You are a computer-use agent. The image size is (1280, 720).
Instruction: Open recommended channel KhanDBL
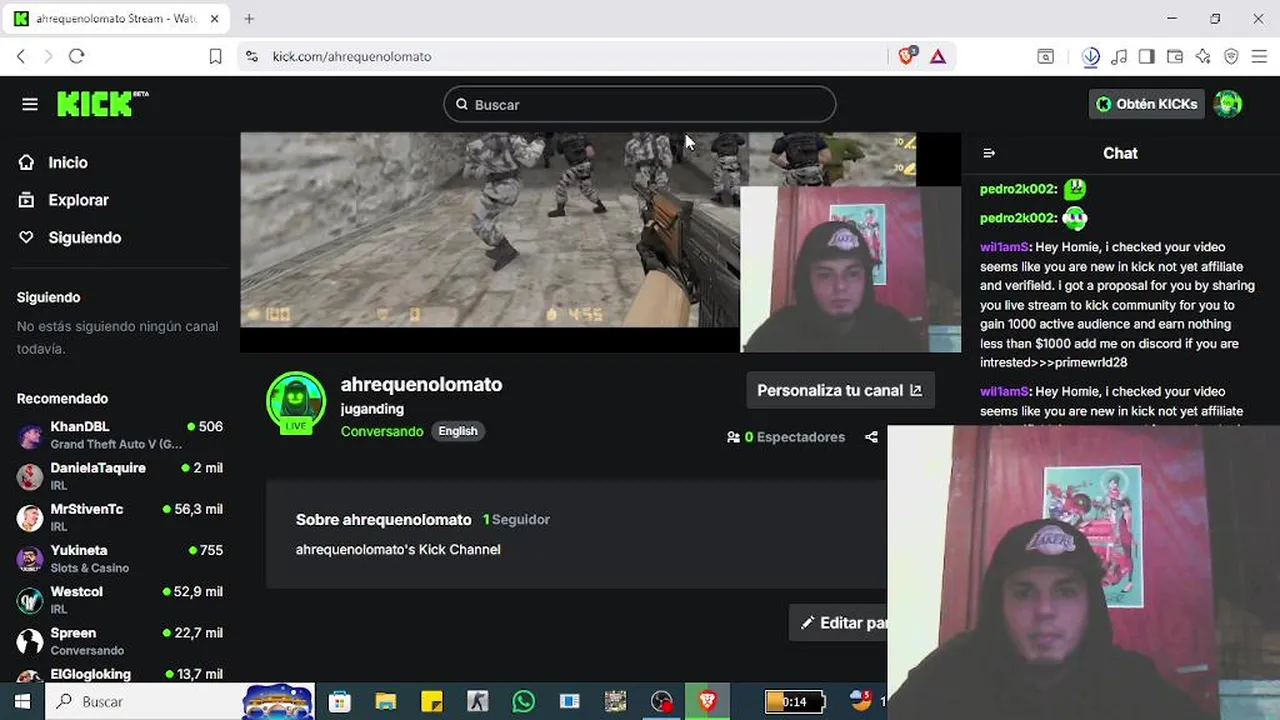pos(120,435)
